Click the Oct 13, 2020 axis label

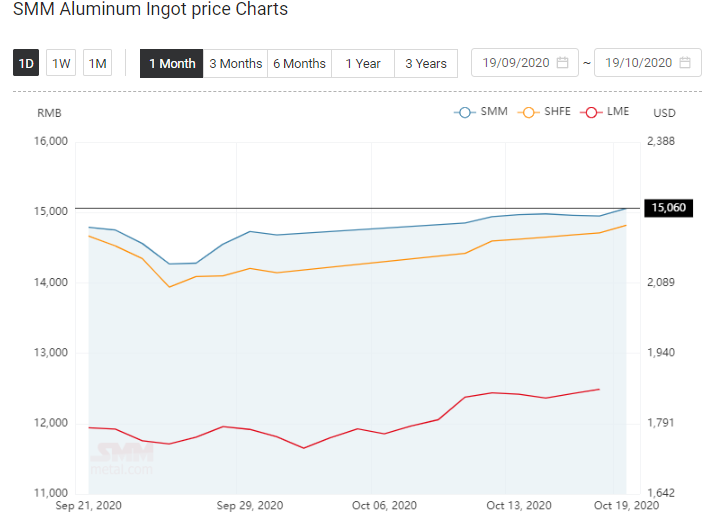tap(519, 505)
